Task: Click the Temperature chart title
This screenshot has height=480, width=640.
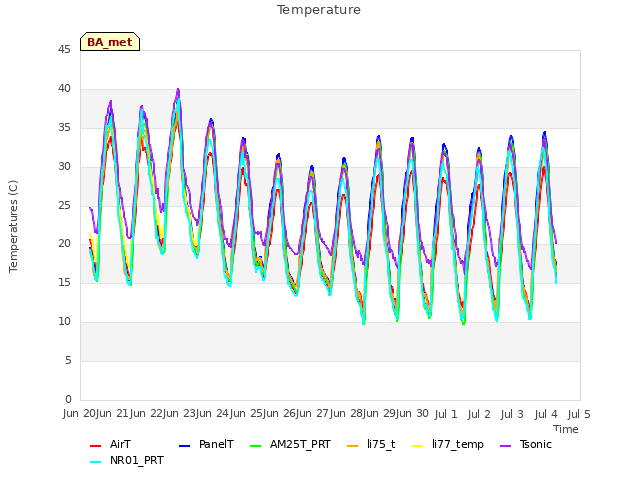Action: tap(319, 10)
